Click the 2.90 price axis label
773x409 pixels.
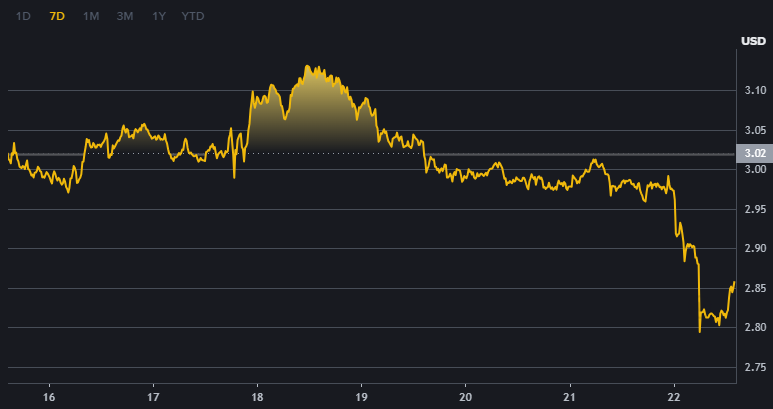755,249
